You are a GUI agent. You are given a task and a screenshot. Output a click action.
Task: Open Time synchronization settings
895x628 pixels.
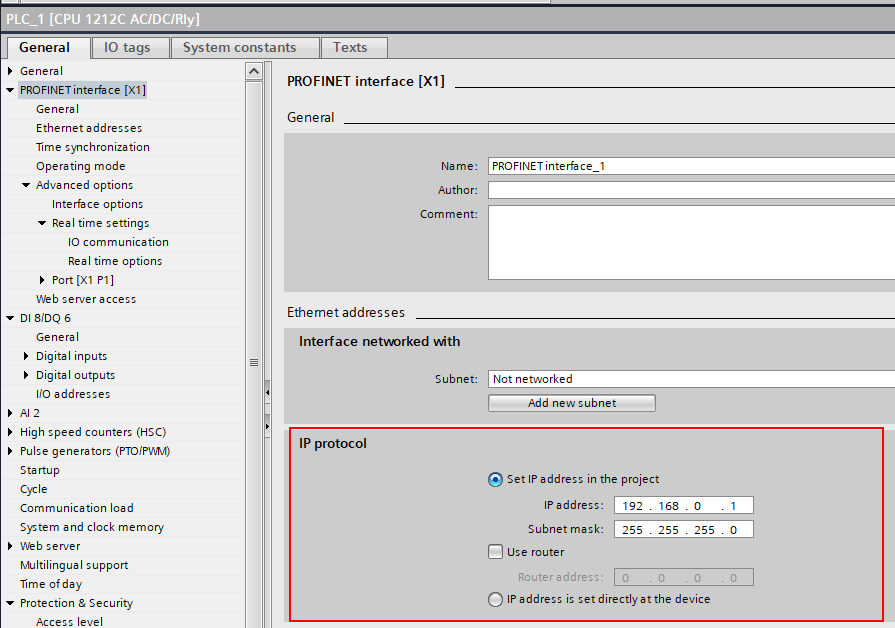coord(92,147)
